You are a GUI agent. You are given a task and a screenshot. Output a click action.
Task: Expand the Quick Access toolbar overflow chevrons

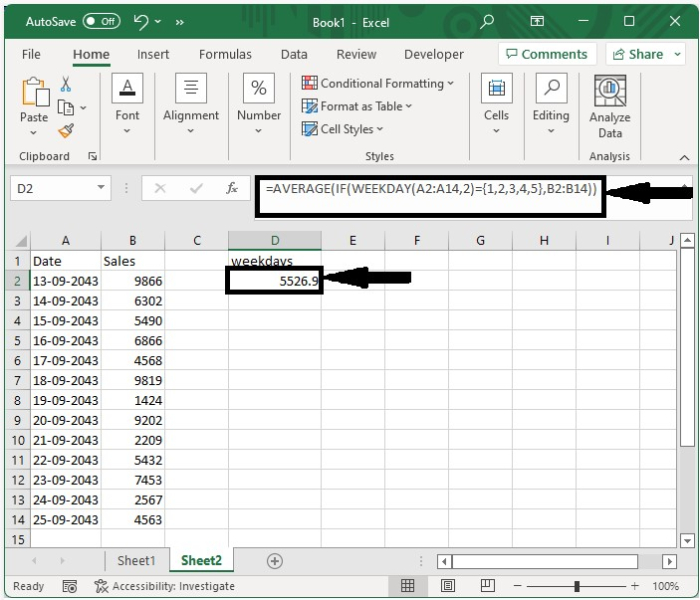[179, 22]
